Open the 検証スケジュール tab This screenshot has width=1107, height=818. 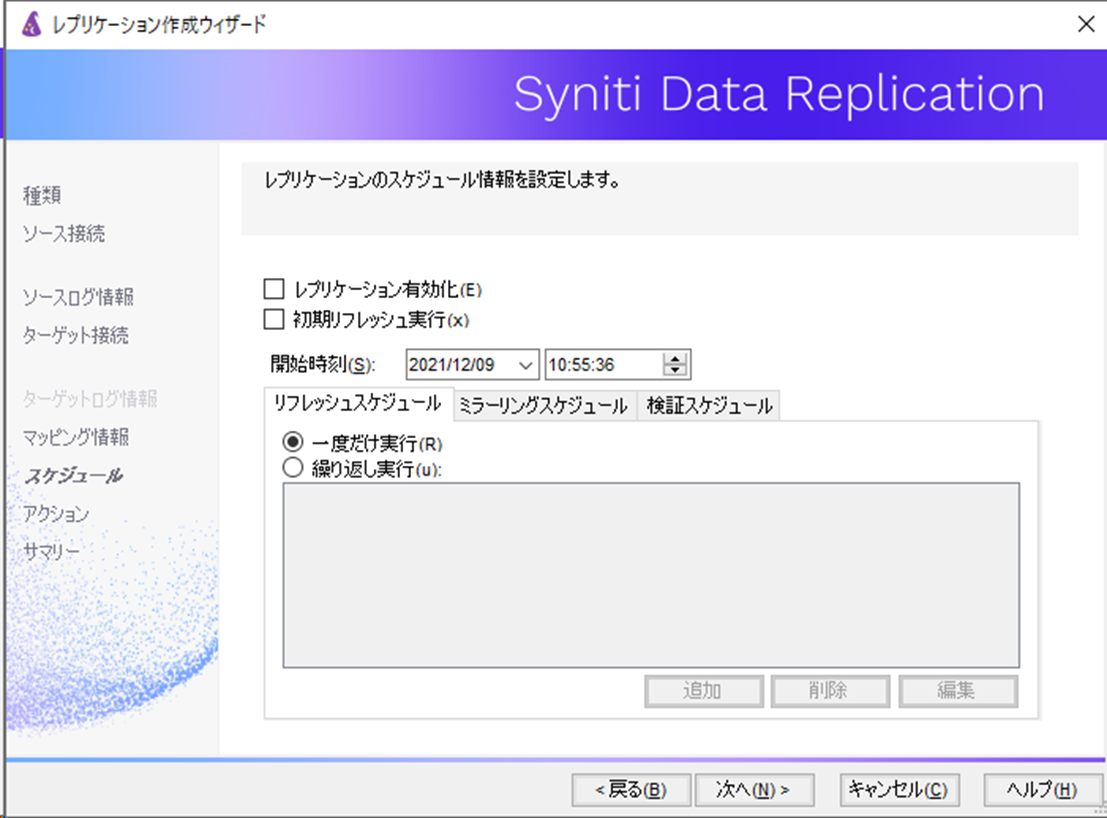[x=709, y=406]
